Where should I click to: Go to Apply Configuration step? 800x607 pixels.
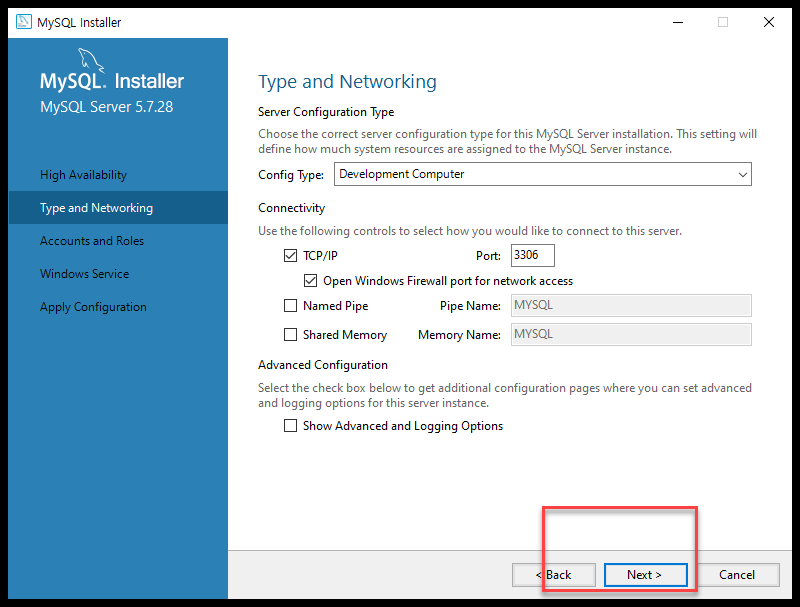coord(93,307)
